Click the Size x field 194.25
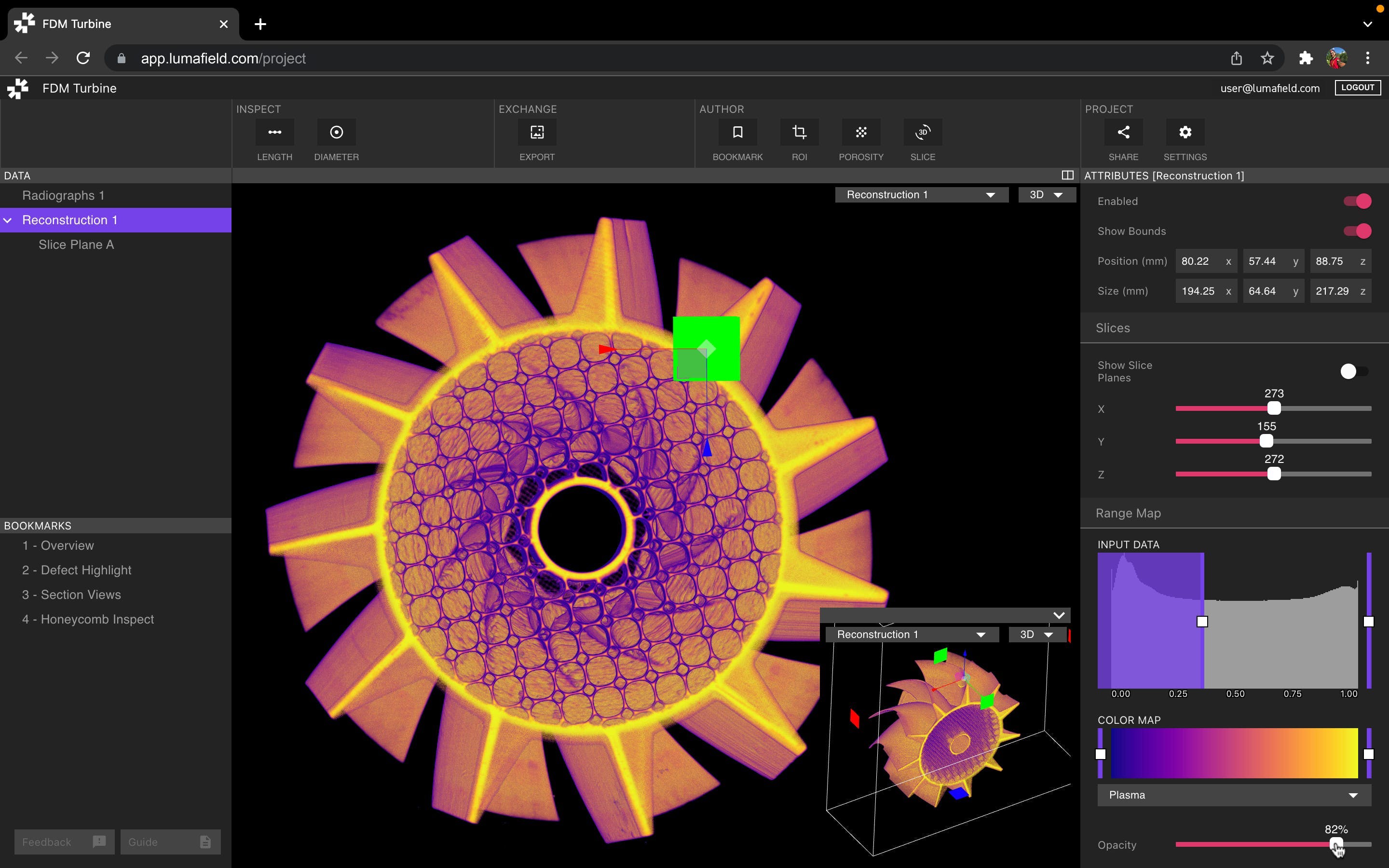Screen dimensions: 1389x868 pos(1206,291)
